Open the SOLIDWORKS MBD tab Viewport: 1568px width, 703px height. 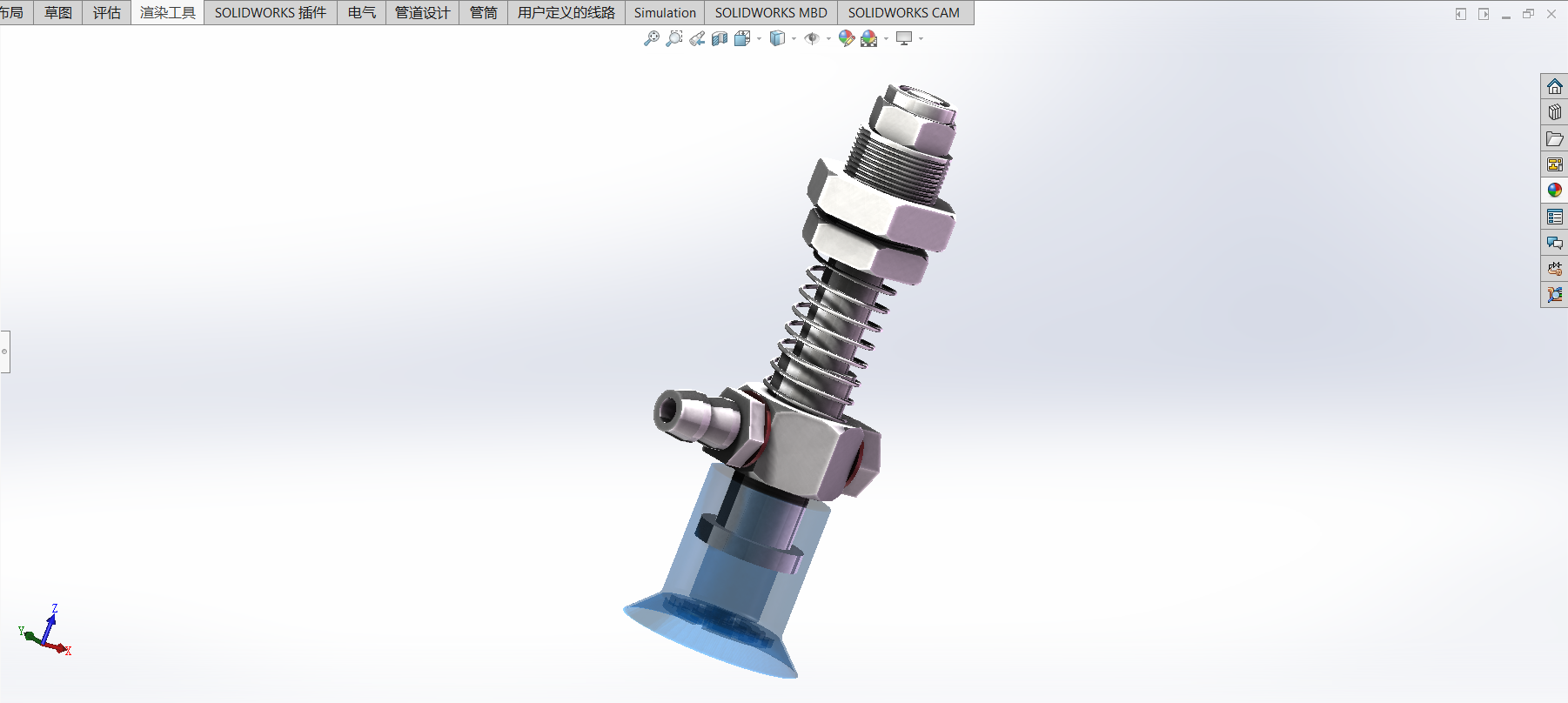[771, 12]
